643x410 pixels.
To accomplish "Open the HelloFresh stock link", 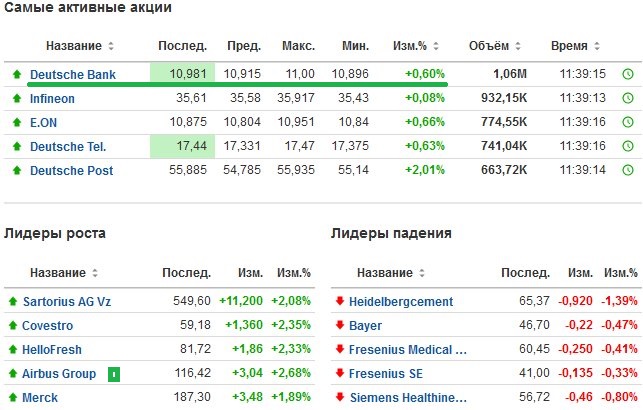I will [x=52, y=350].
